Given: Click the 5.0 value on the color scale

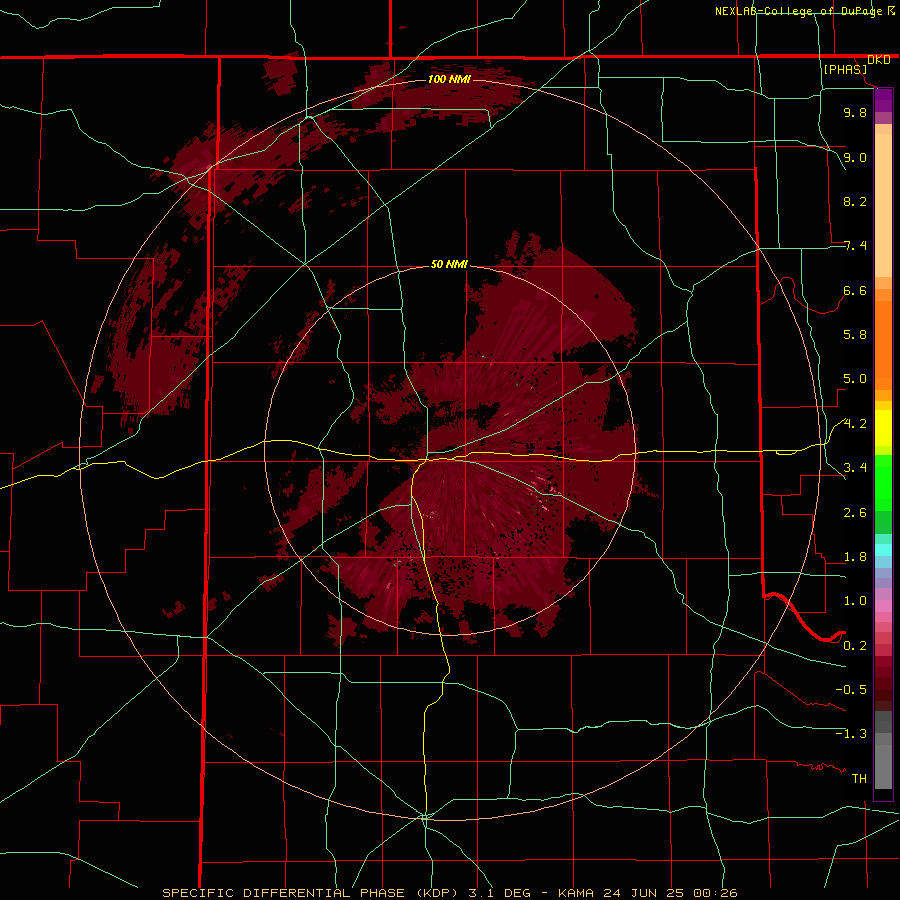Looking at the screenshot, I should click(855, 379).
